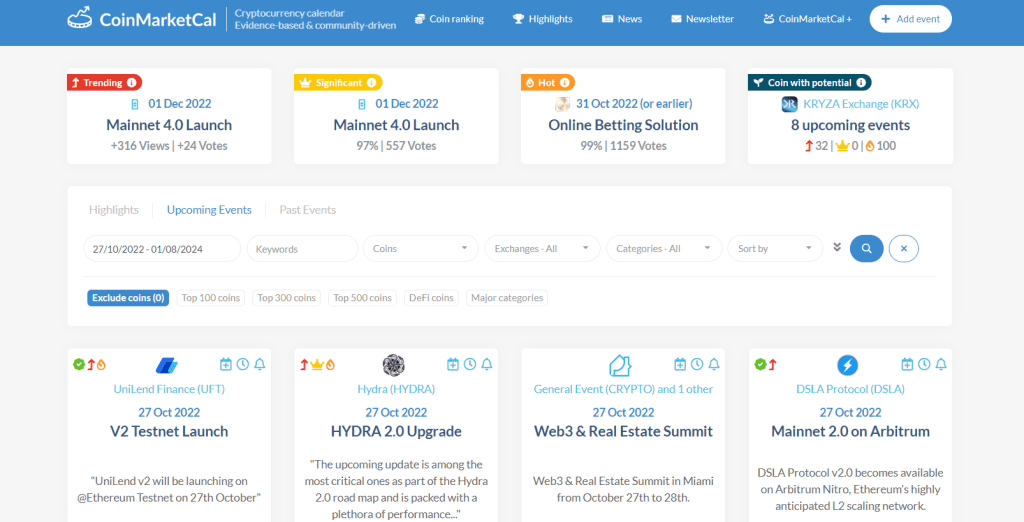
Task: Click the General Event house logo
Action: [620, 365]
